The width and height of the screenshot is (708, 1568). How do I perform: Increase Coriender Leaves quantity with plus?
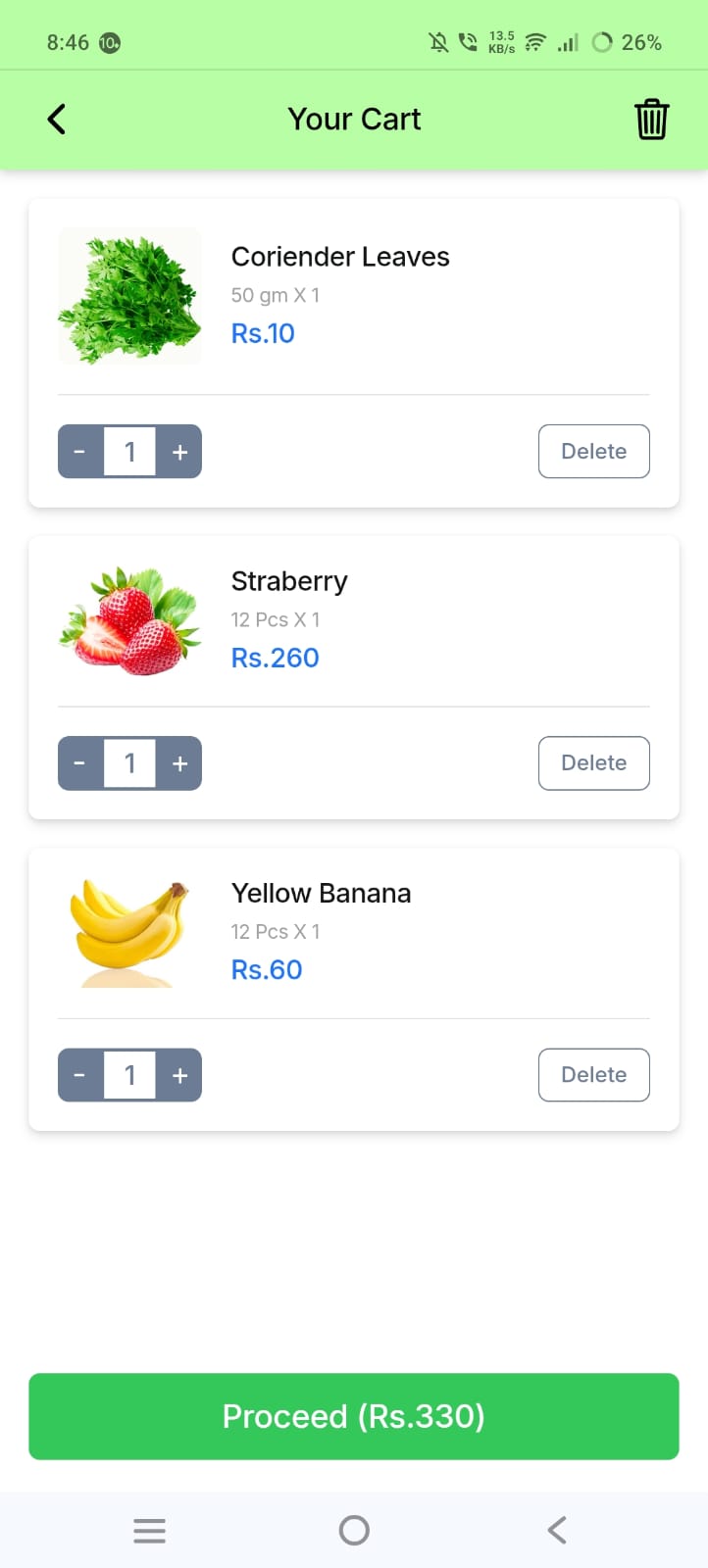click(x=179, y=452)
